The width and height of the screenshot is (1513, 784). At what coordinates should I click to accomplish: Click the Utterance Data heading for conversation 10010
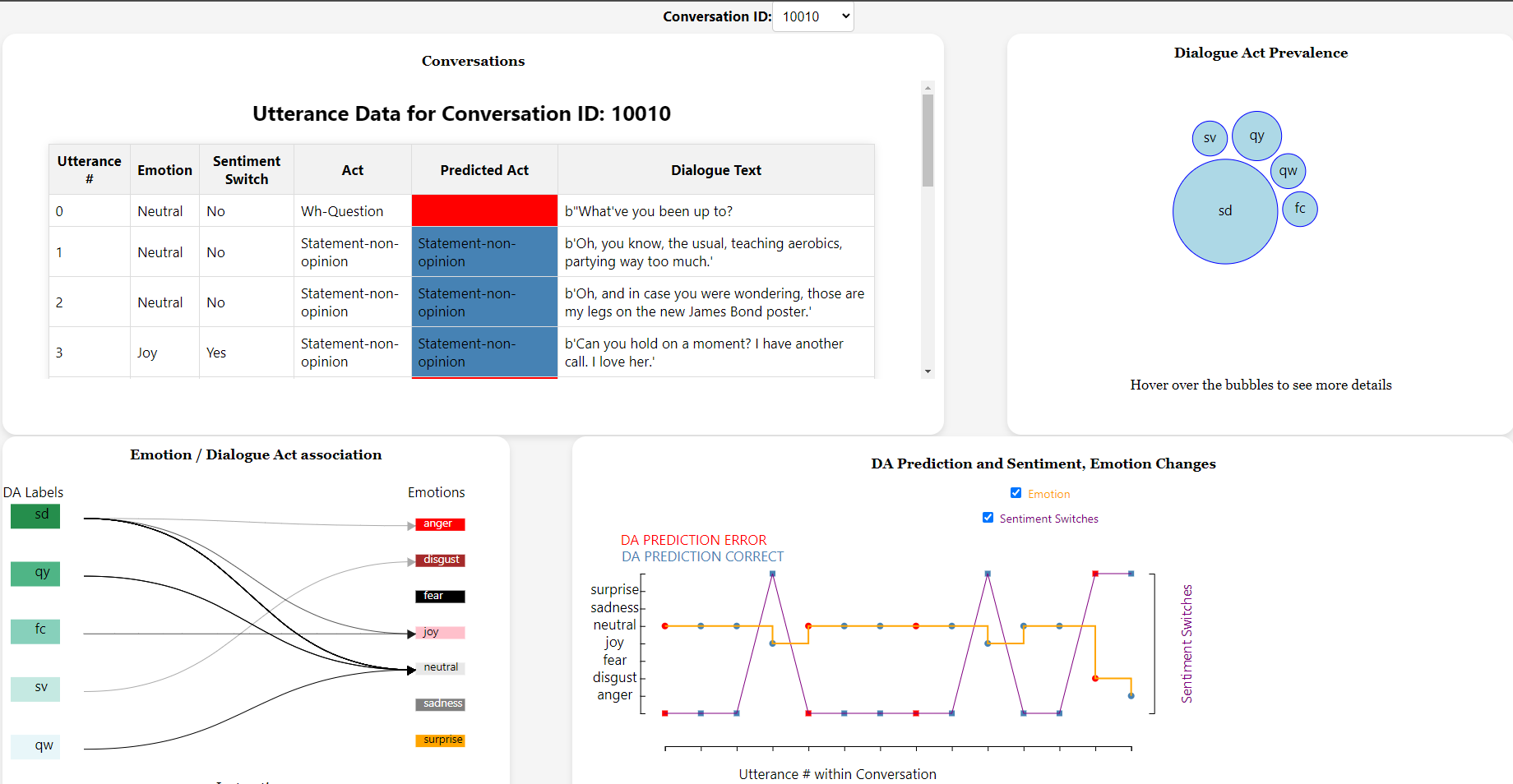(461, 113)
